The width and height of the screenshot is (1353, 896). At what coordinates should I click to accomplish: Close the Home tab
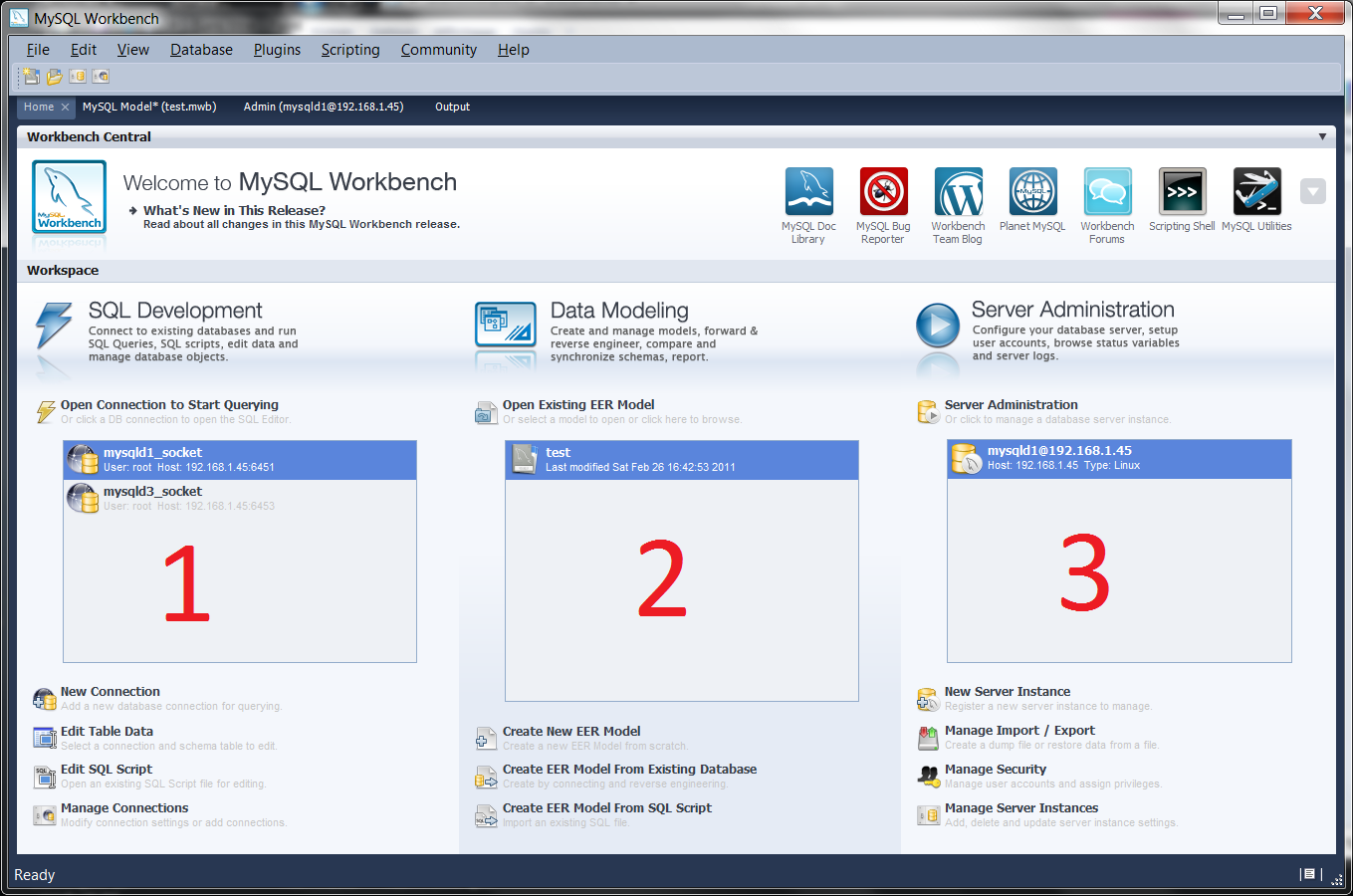point(65,107)
